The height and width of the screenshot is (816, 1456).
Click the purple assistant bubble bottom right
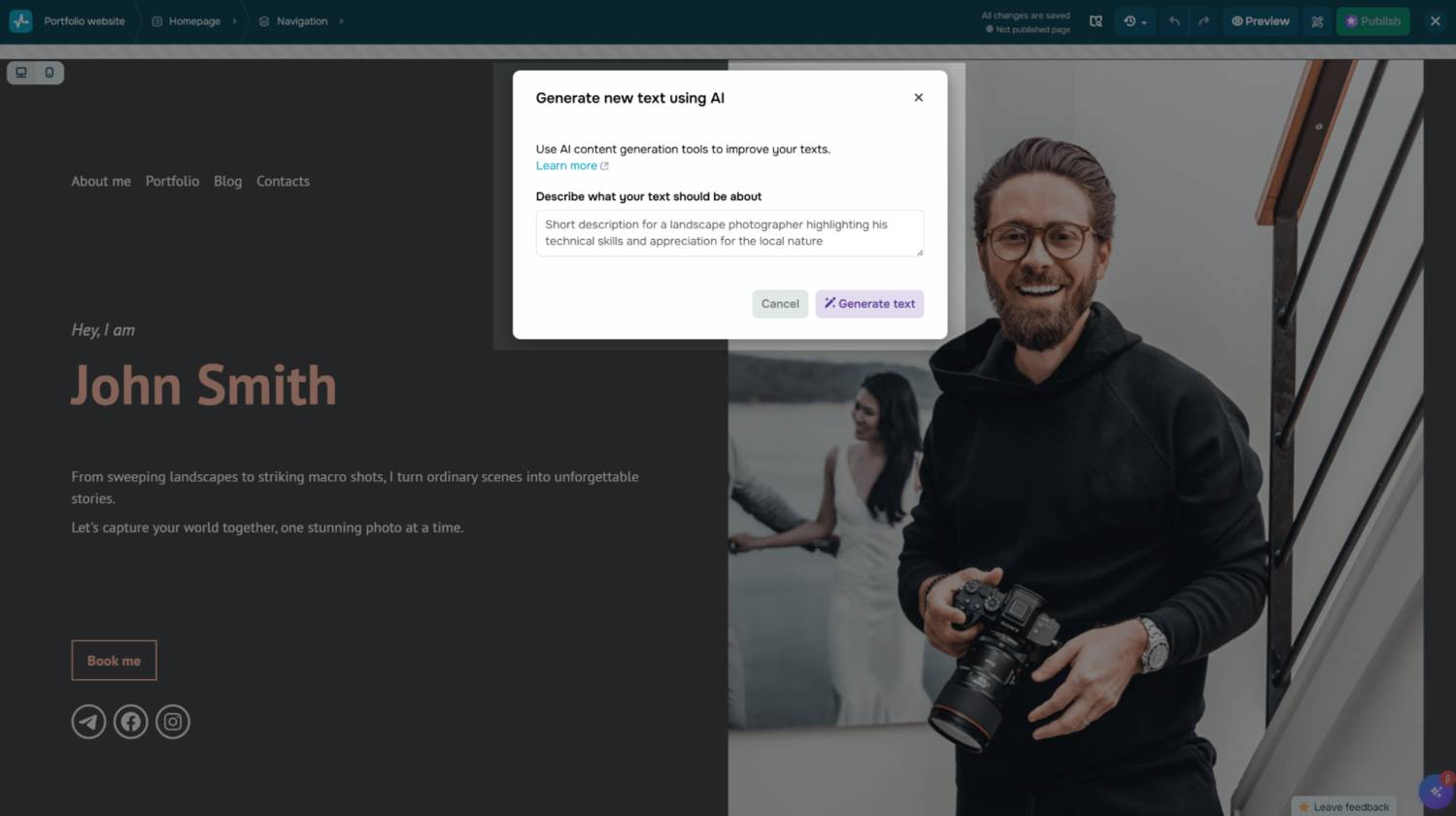[x=1438, y=790]
